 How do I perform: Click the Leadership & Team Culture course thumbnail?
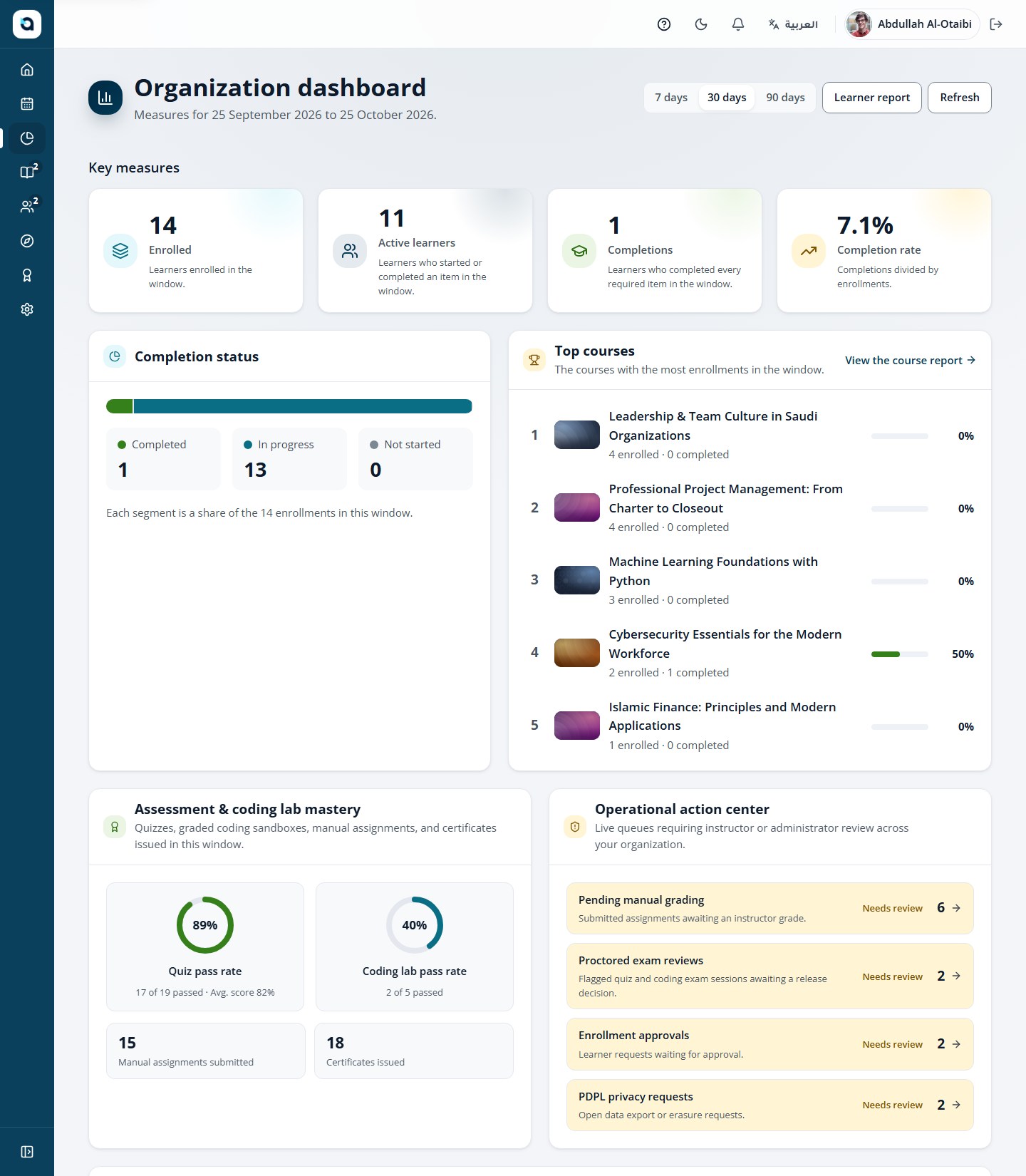tap(577, 435)
